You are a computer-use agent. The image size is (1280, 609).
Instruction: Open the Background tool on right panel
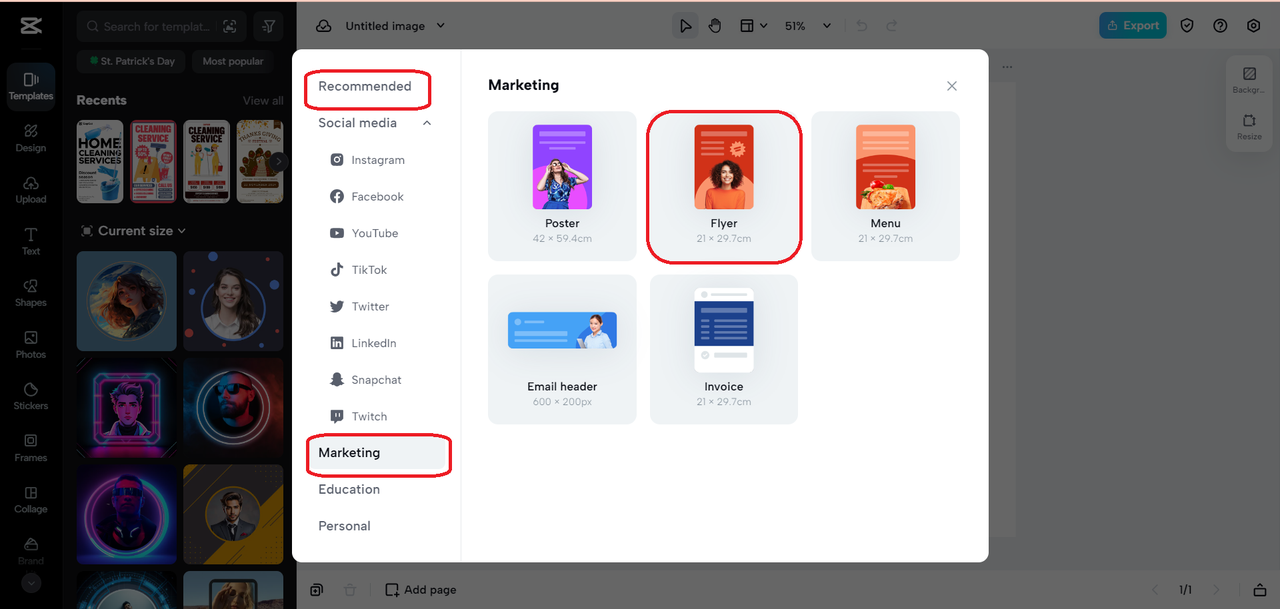coord(1249,81)
